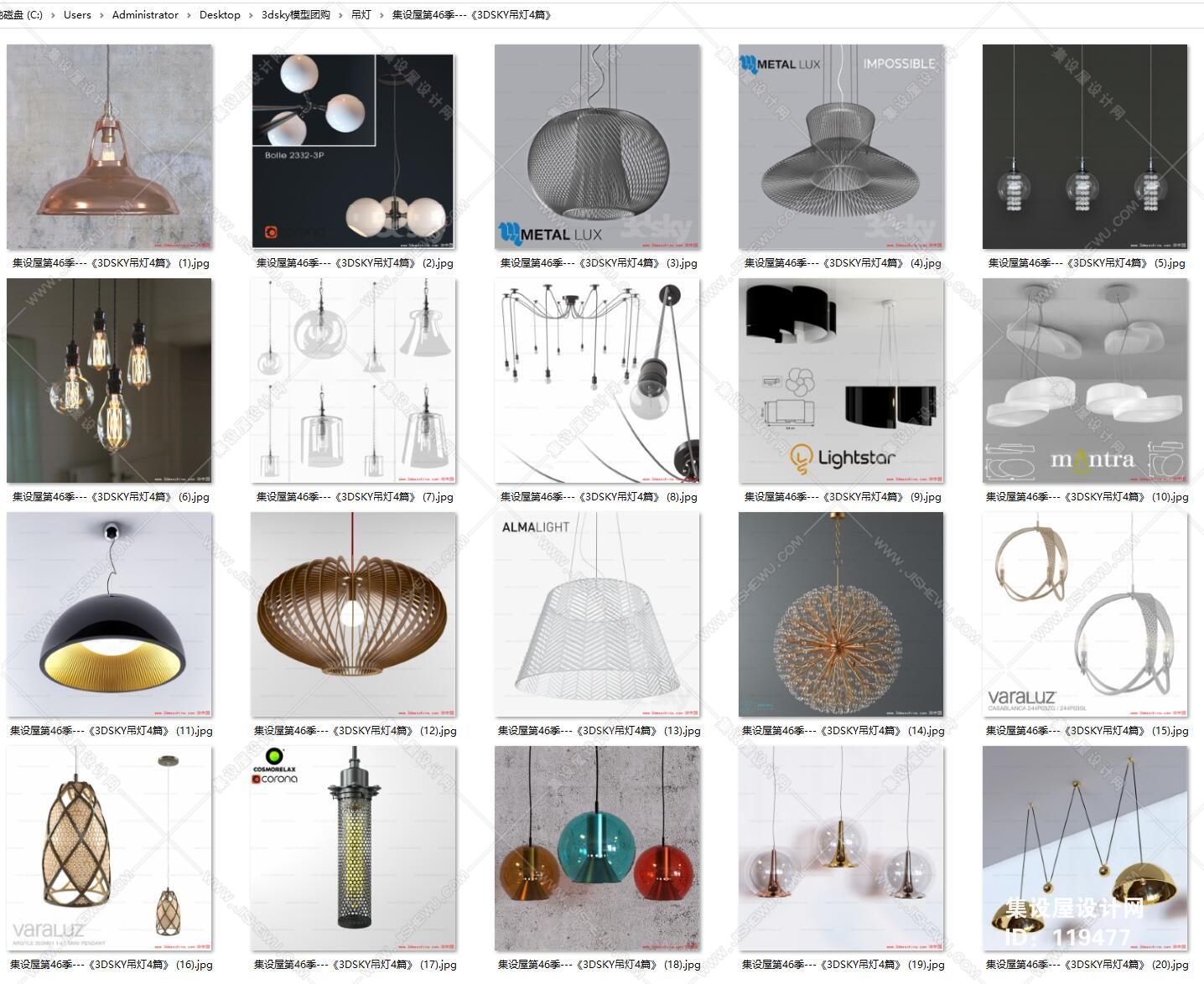Select filename label of (20).jpg
The image size is (1204, 984).
1087,965
